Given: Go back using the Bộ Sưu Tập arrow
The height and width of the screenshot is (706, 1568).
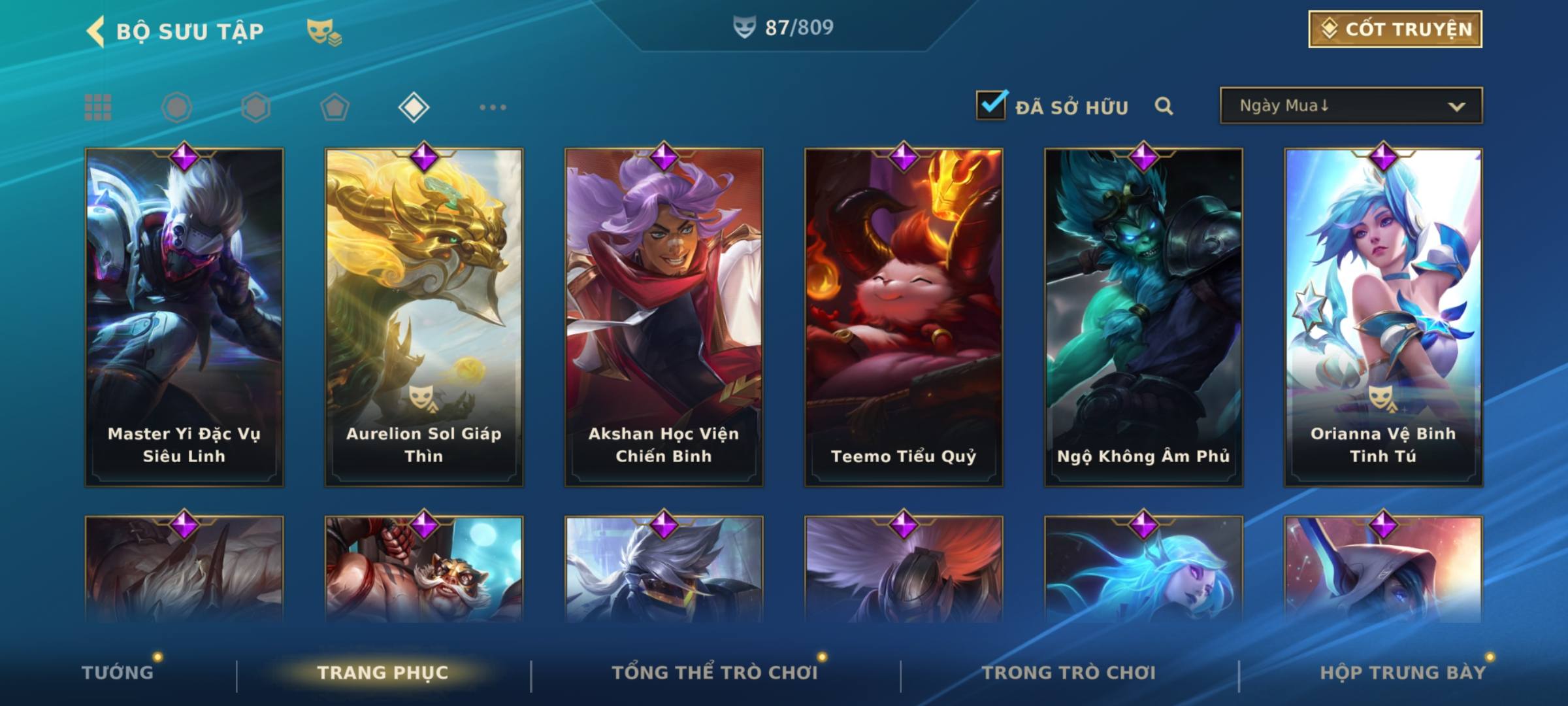Looking at the screenshot, I should [95, 31].
